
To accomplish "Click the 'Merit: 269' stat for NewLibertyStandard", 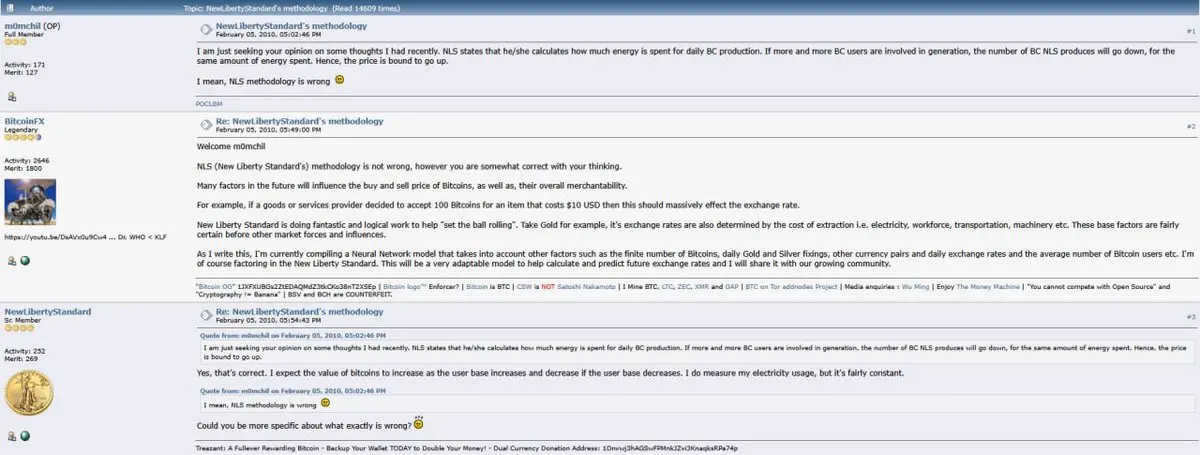I will point(20,358).
